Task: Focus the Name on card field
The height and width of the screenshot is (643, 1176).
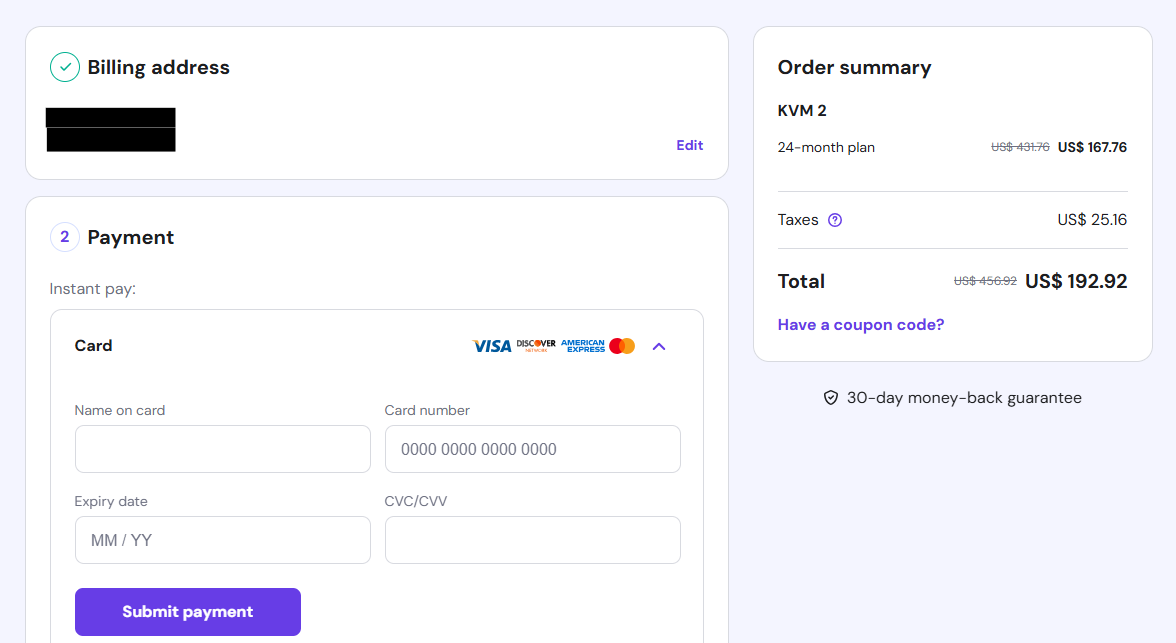Action: (222, 449)
